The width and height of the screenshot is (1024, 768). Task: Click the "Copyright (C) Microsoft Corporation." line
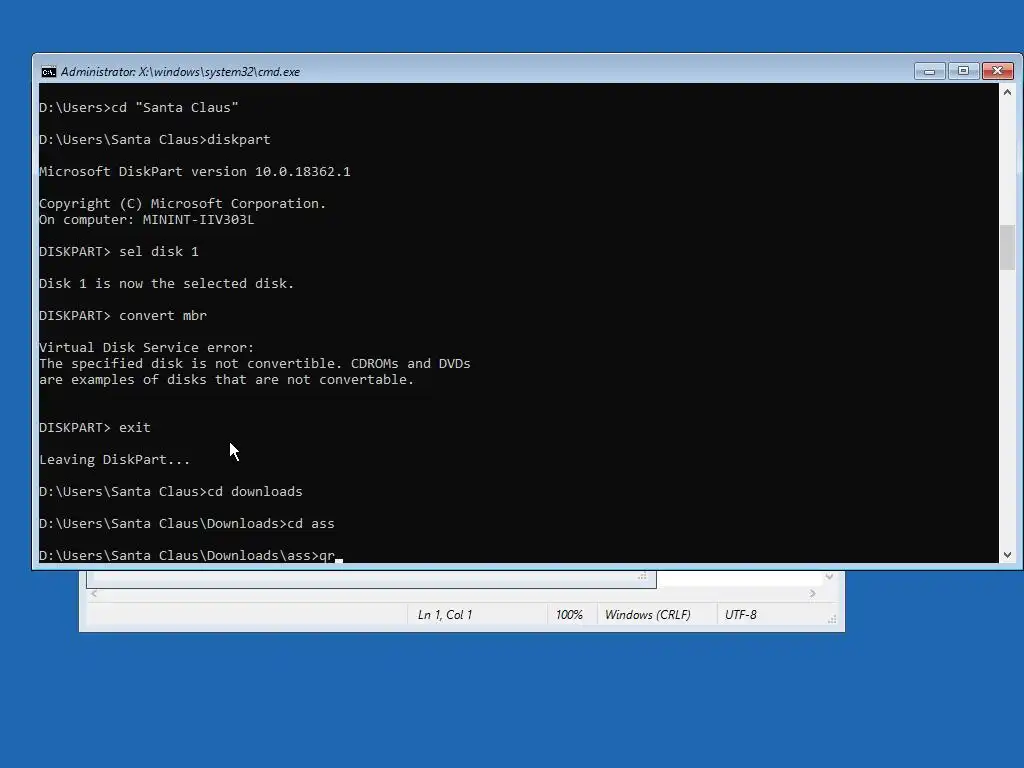click(x=182, y=203)
